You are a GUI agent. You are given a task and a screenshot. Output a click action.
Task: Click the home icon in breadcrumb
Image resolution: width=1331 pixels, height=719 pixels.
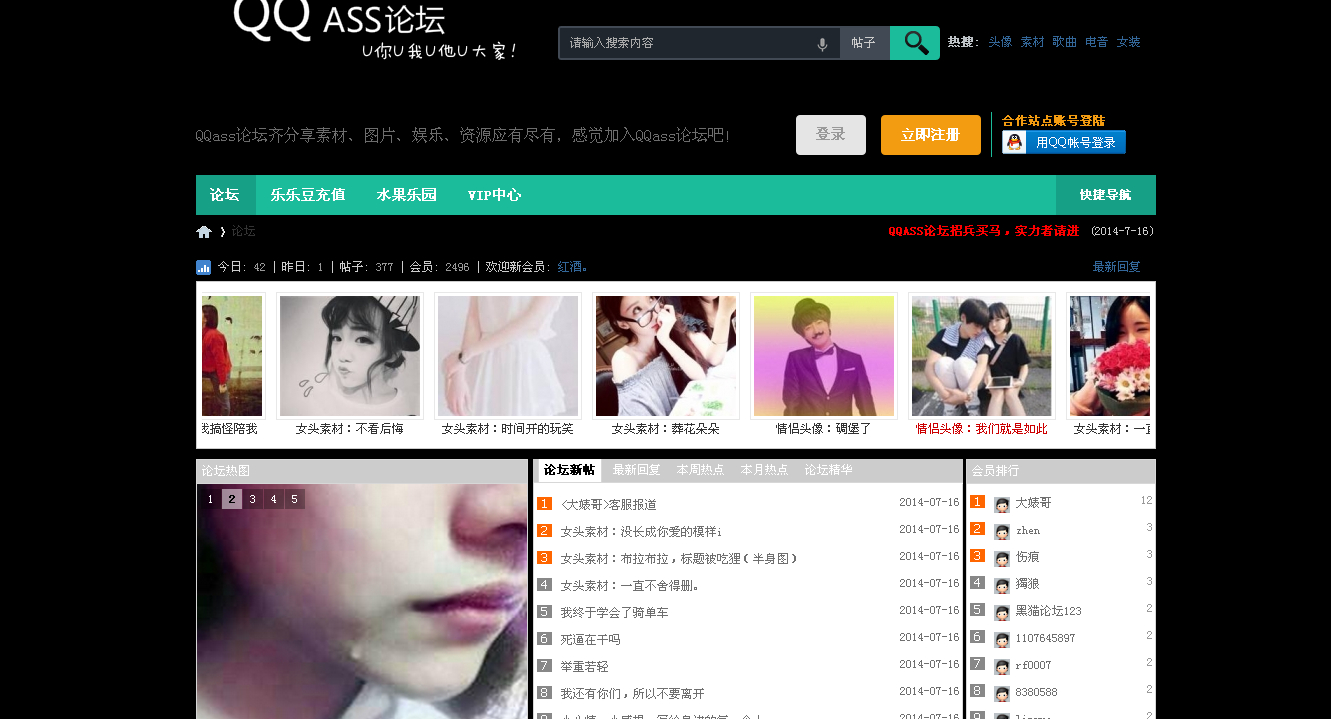click(204, 232)
